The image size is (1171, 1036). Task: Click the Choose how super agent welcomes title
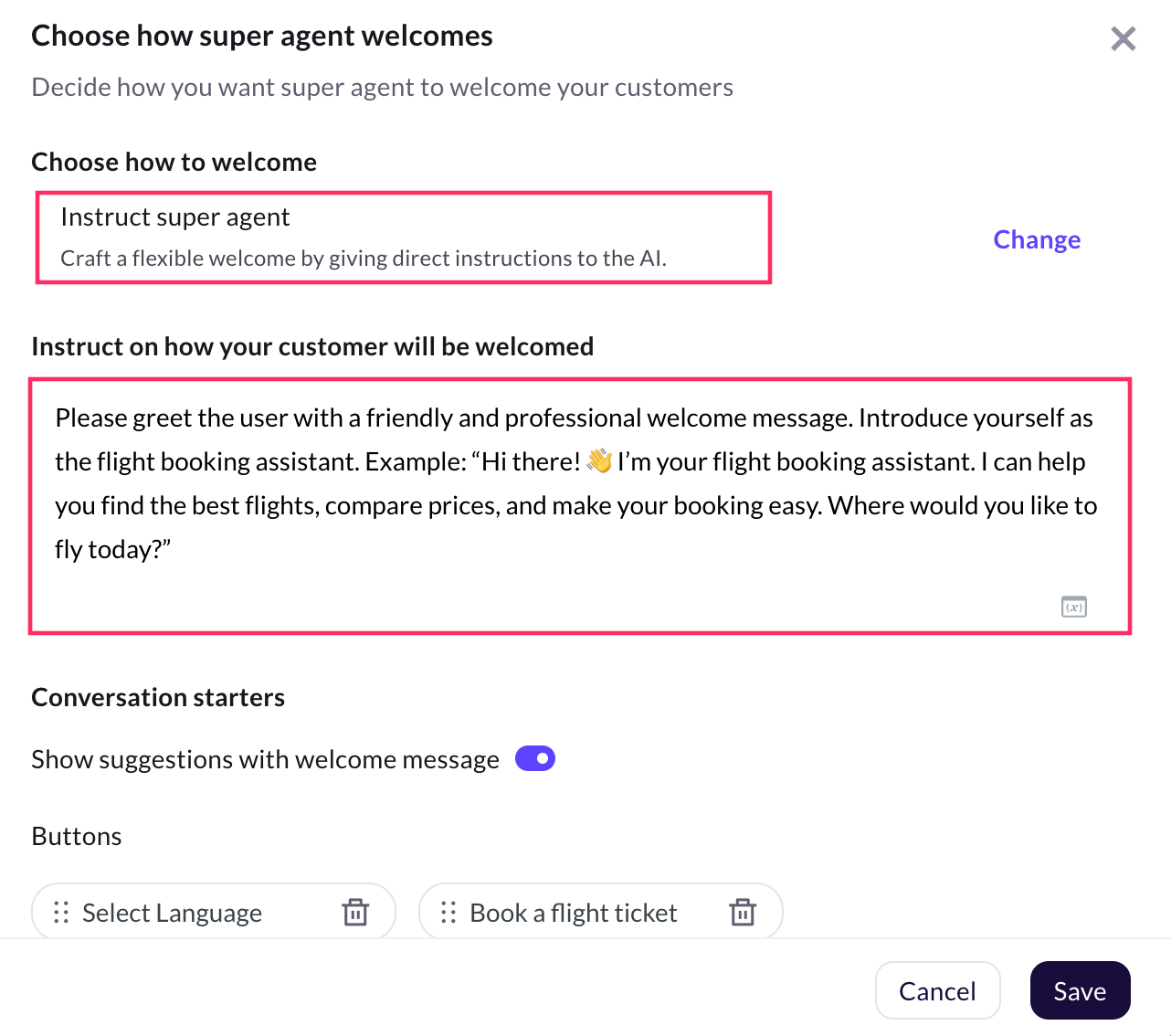click(262, 36)
